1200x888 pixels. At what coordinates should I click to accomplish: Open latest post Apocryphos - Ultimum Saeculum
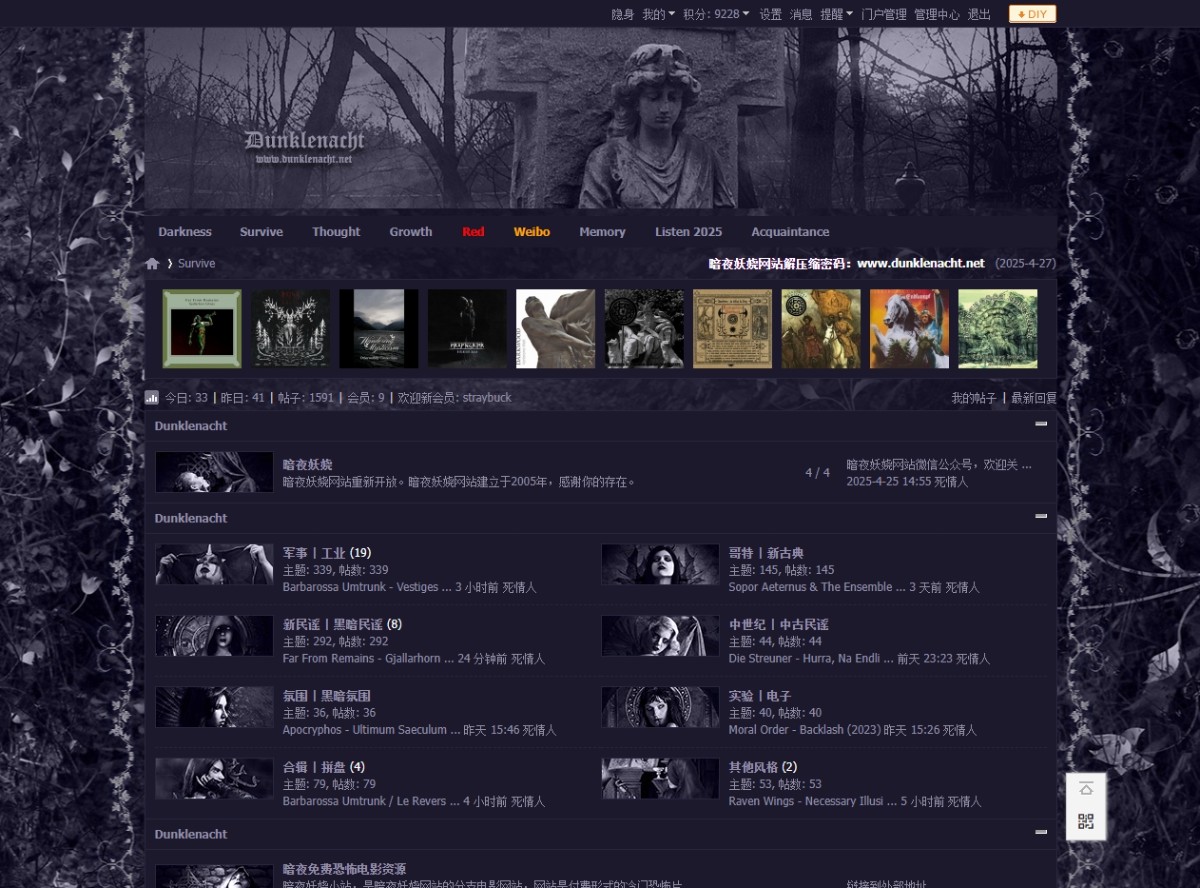pos(371,730)
